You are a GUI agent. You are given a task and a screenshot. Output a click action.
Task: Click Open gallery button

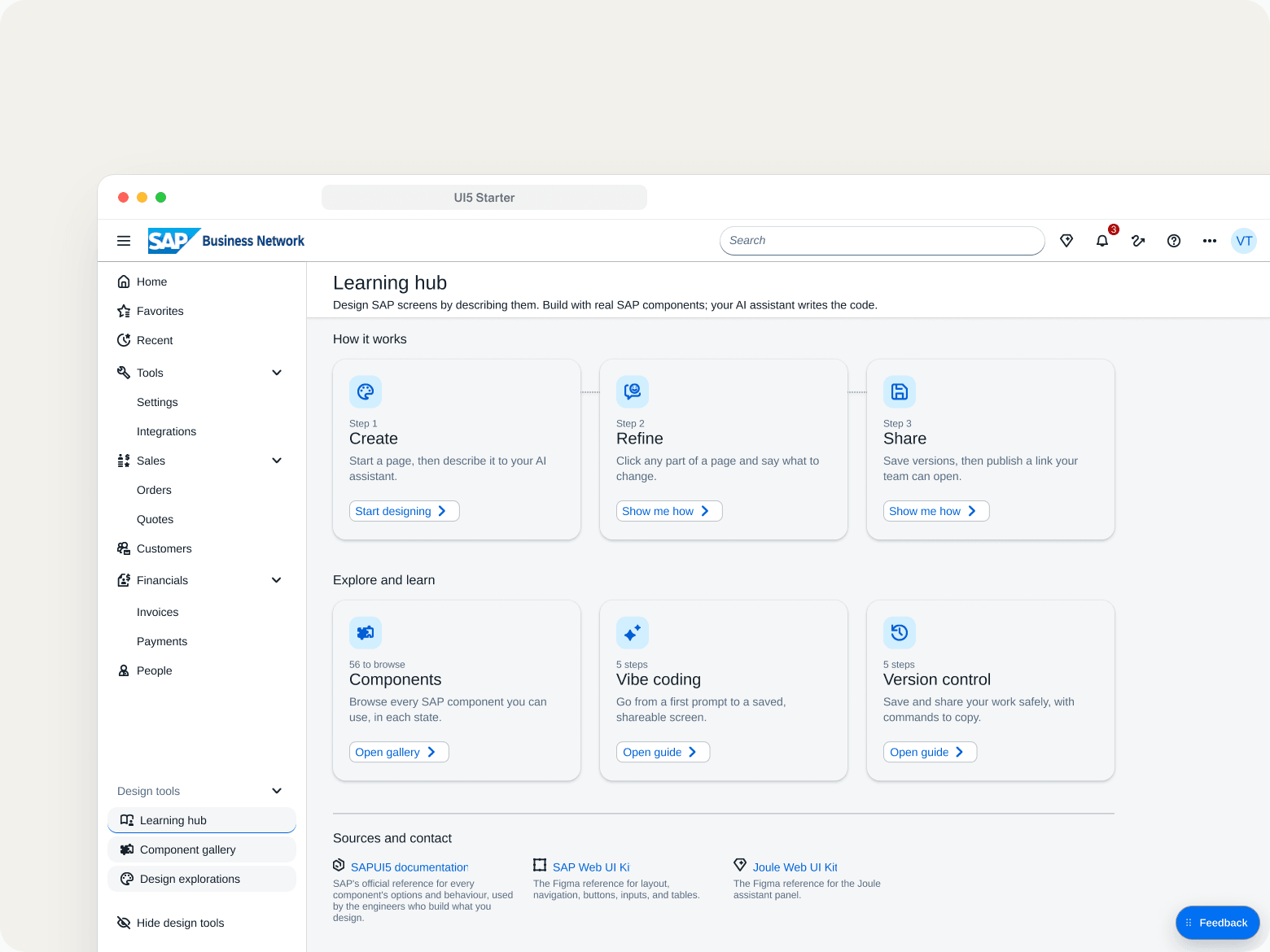[x=399, y=752]
